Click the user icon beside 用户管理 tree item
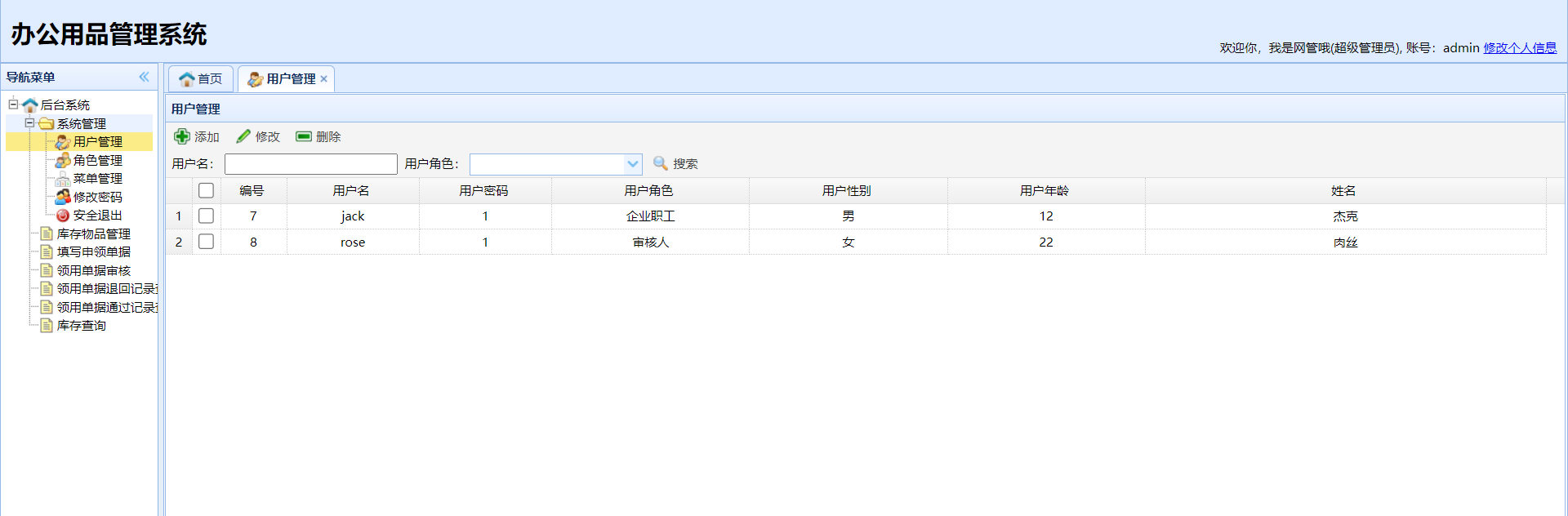1568x516 pixels. (63, 142)
